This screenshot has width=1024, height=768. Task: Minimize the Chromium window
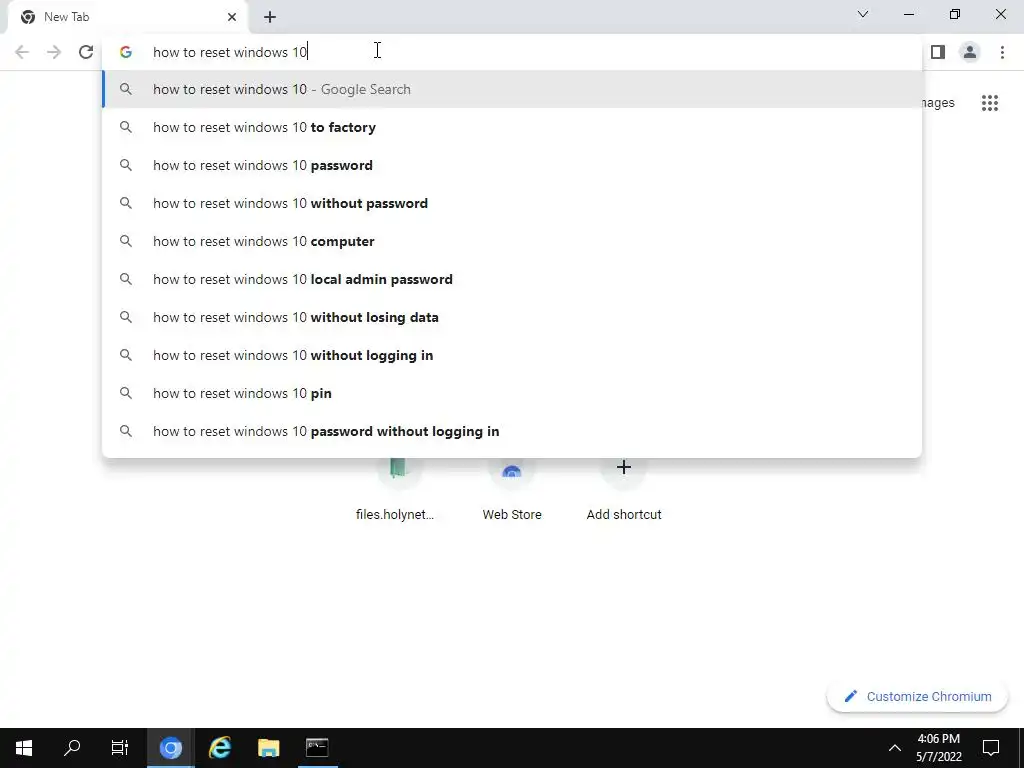tap(909, 14)
